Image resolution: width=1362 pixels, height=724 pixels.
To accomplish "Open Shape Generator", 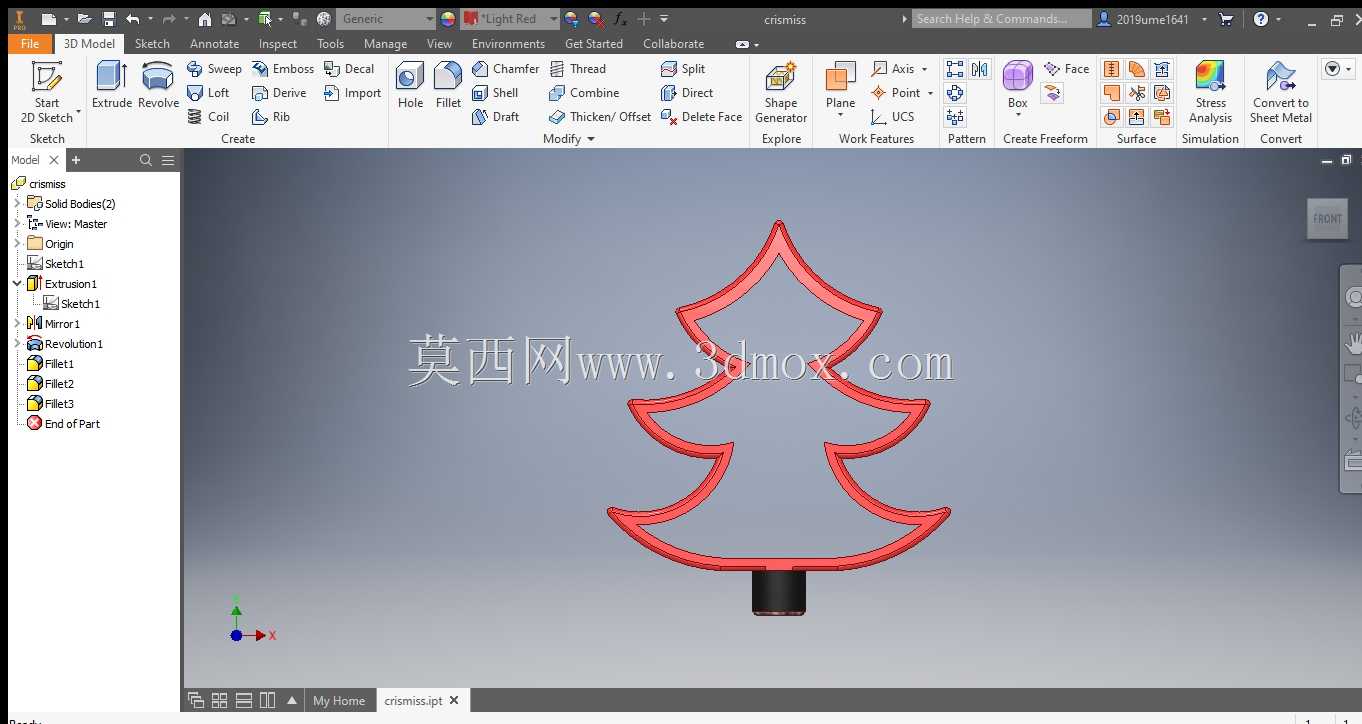I will point(781,92).
